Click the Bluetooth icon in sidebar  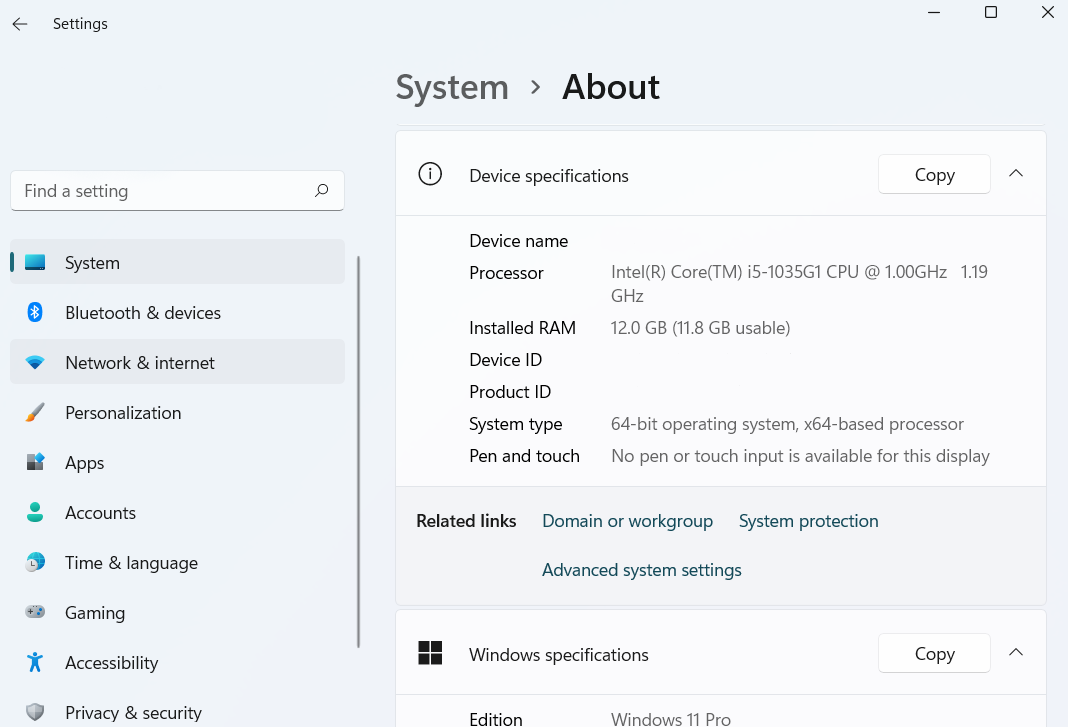[x=35, y=312]
